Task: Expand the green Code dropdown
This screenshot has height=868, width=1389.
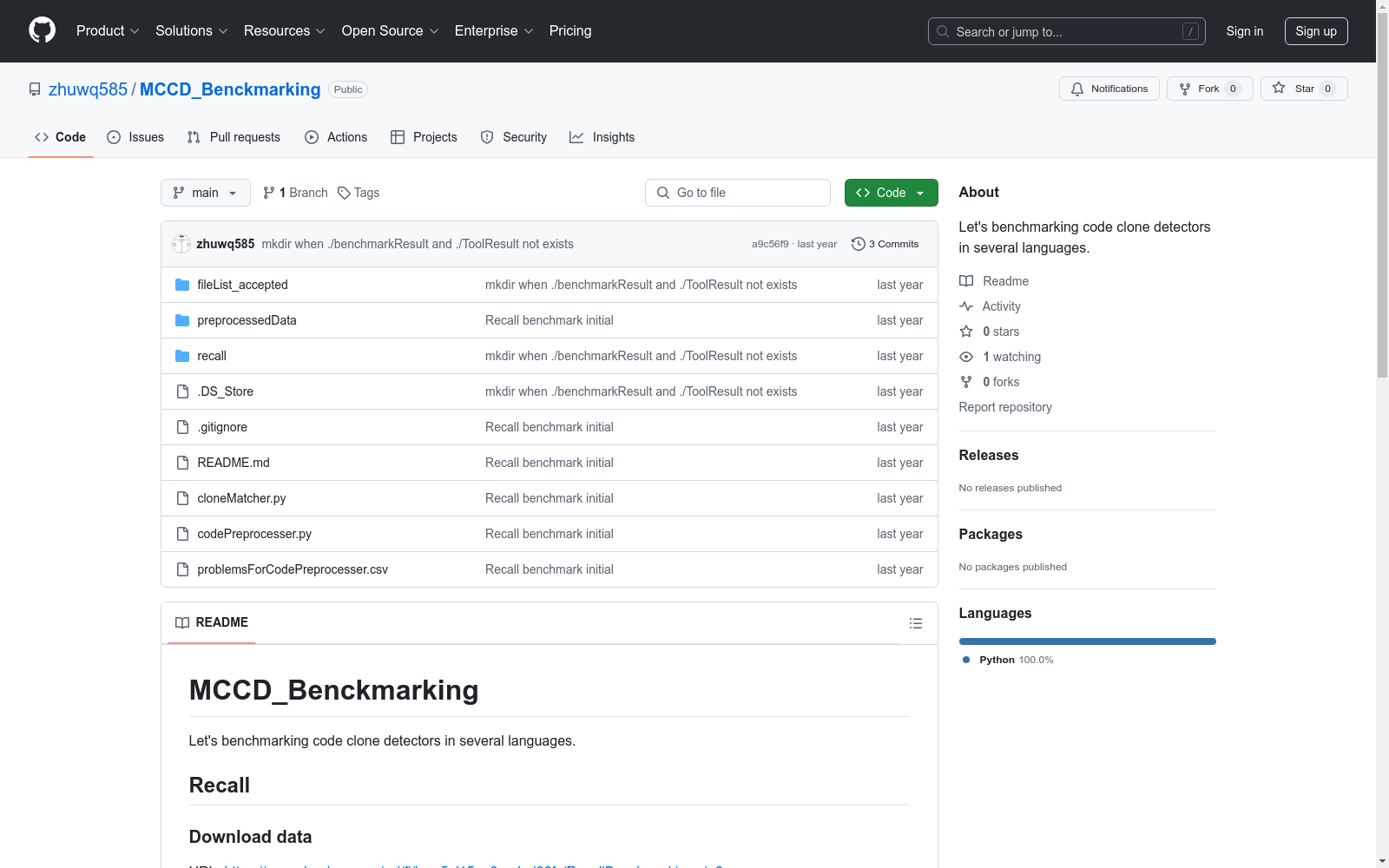Action: [x=891, y=193]
